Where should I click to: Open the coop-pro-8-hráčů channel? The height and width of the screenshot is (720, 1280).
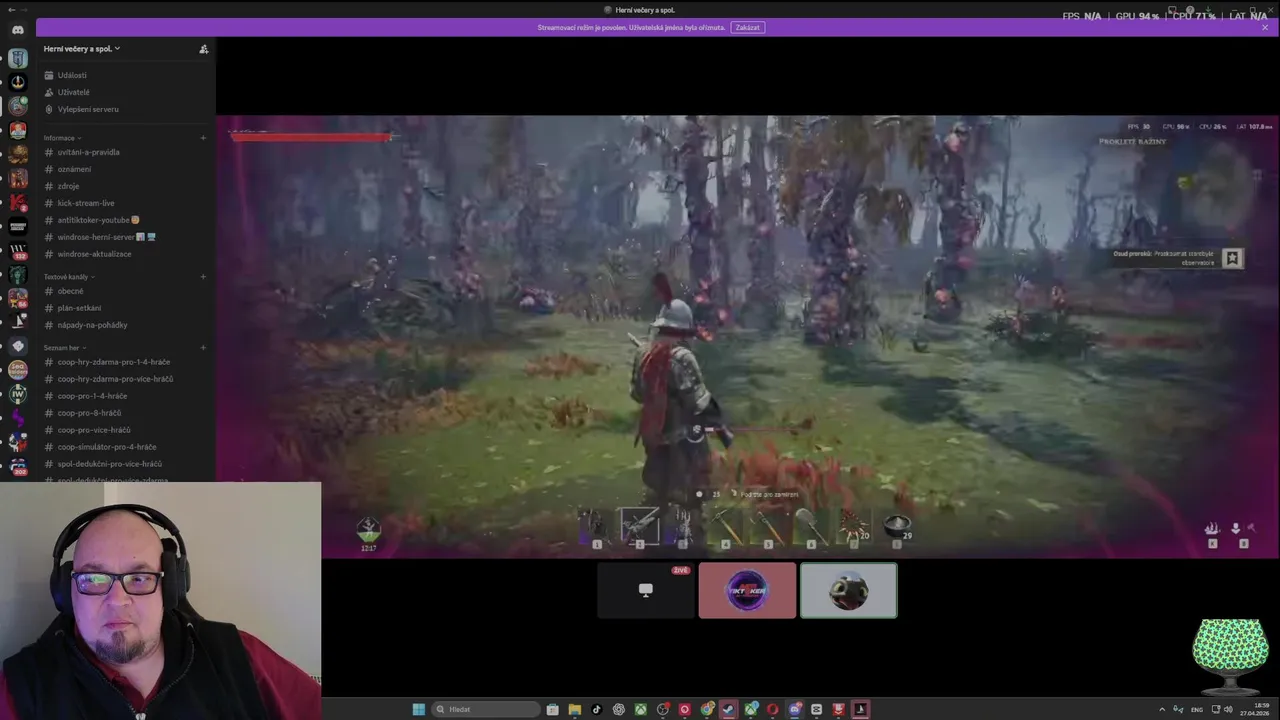pyautogui.click(x=125, y=413)
